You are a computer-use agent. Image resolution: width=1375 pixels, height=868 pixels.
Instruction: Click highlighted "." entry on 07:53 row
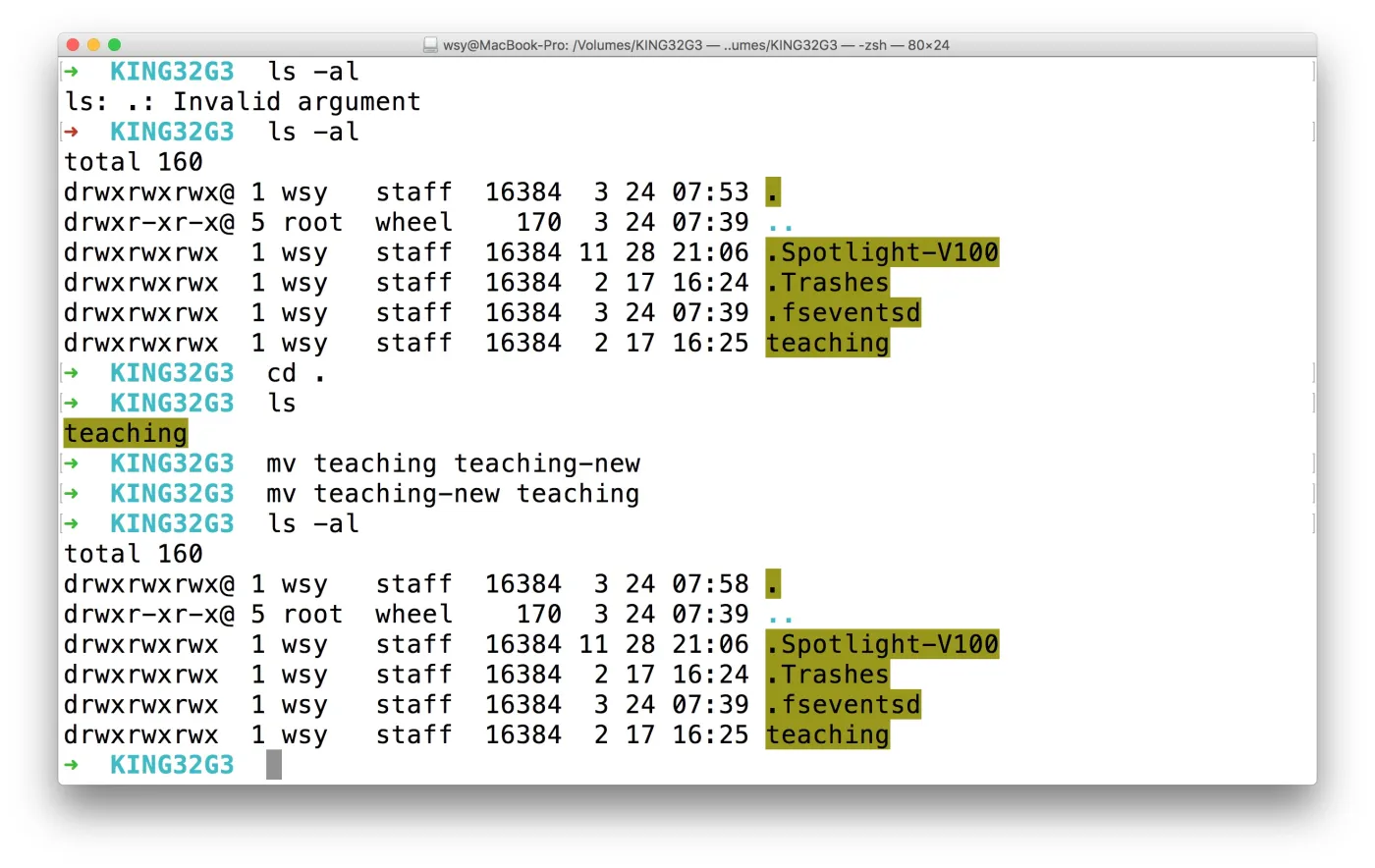(x=774, y=192)
